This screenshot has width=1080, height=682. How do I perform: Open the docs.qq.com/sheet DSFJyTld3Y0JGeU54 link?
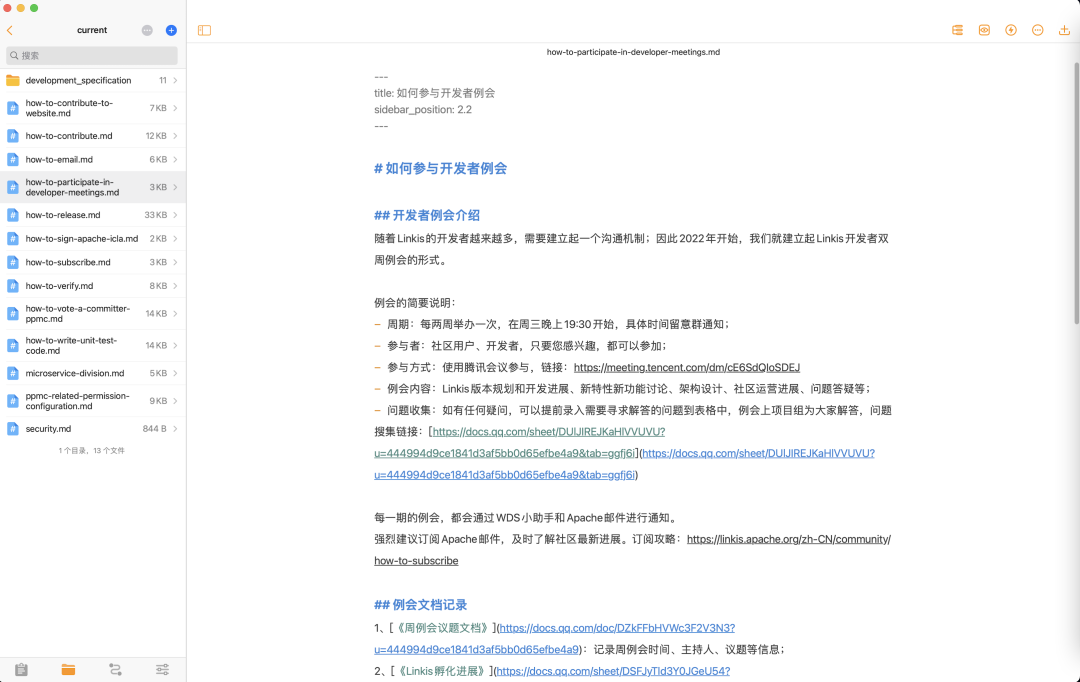(x=613, y=671)
